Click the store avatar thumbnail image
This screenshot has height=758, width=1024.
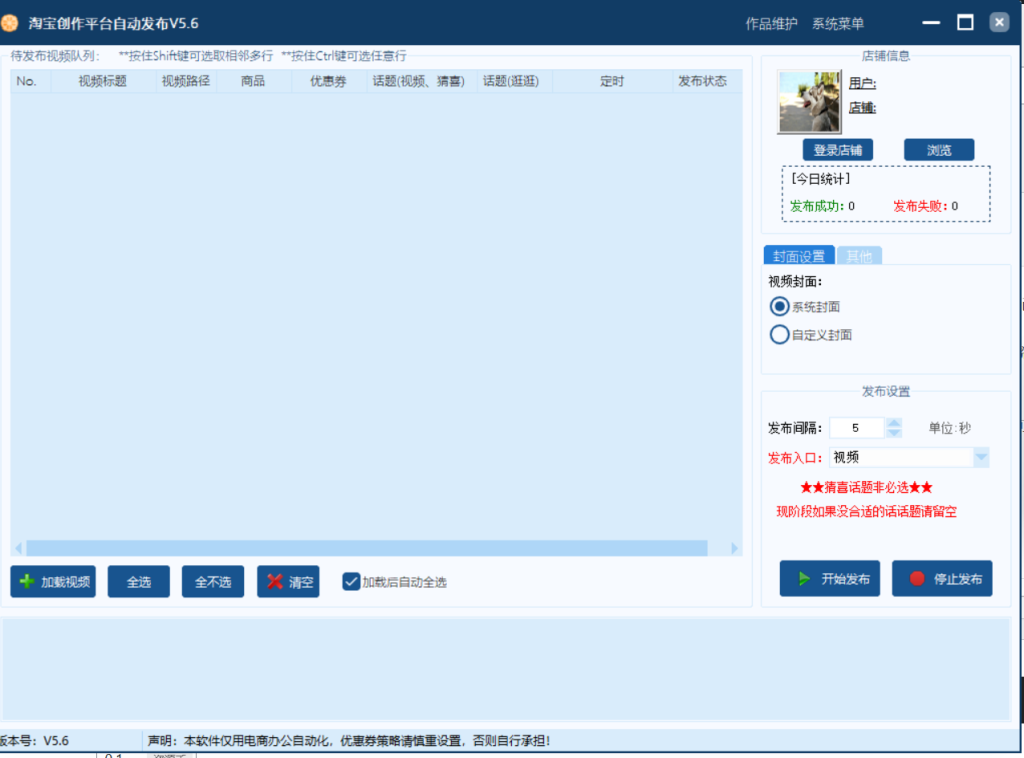810,101
